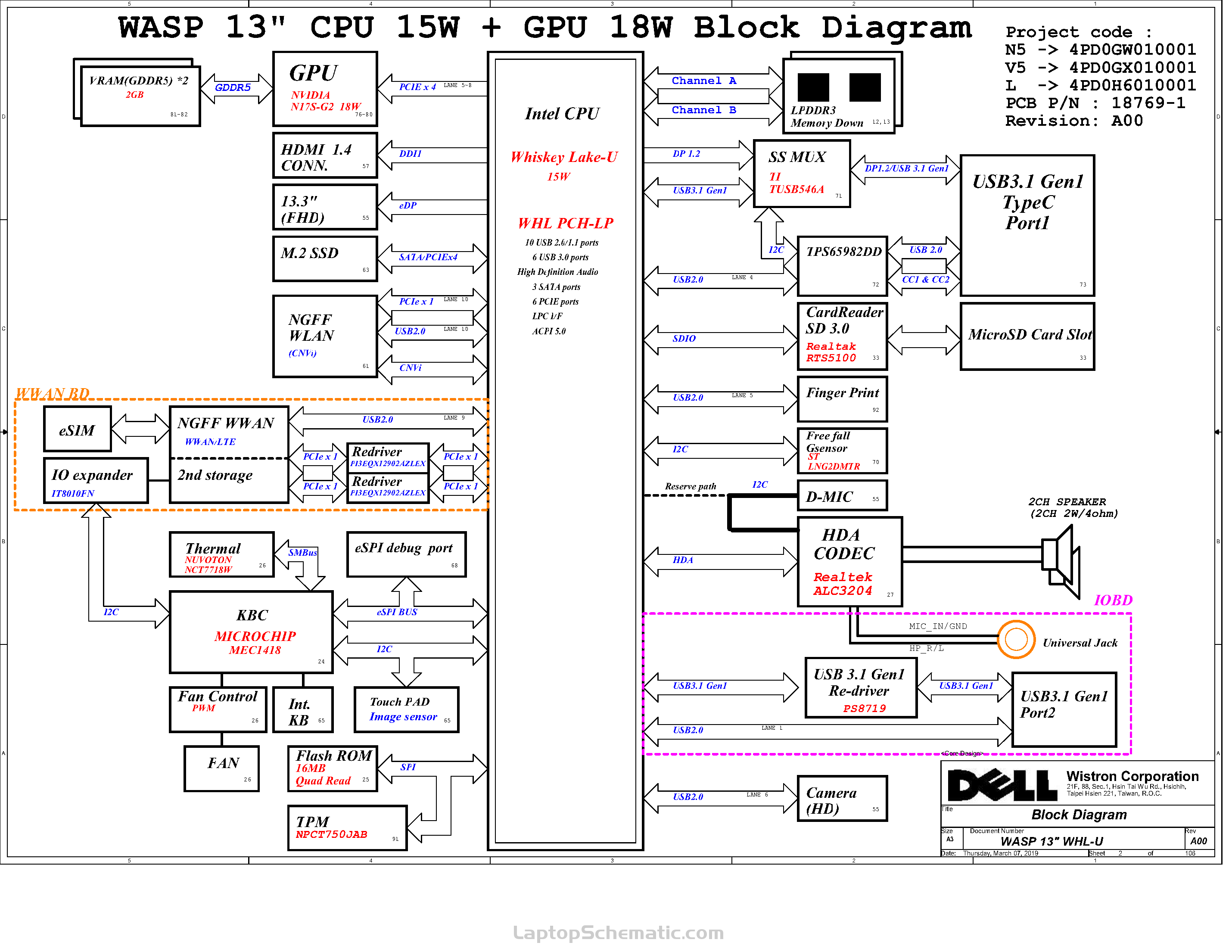The height and width of the screenshot is (952, 1232).
Task: Click the SDIO bus label
Action: (x=684, y=339)
